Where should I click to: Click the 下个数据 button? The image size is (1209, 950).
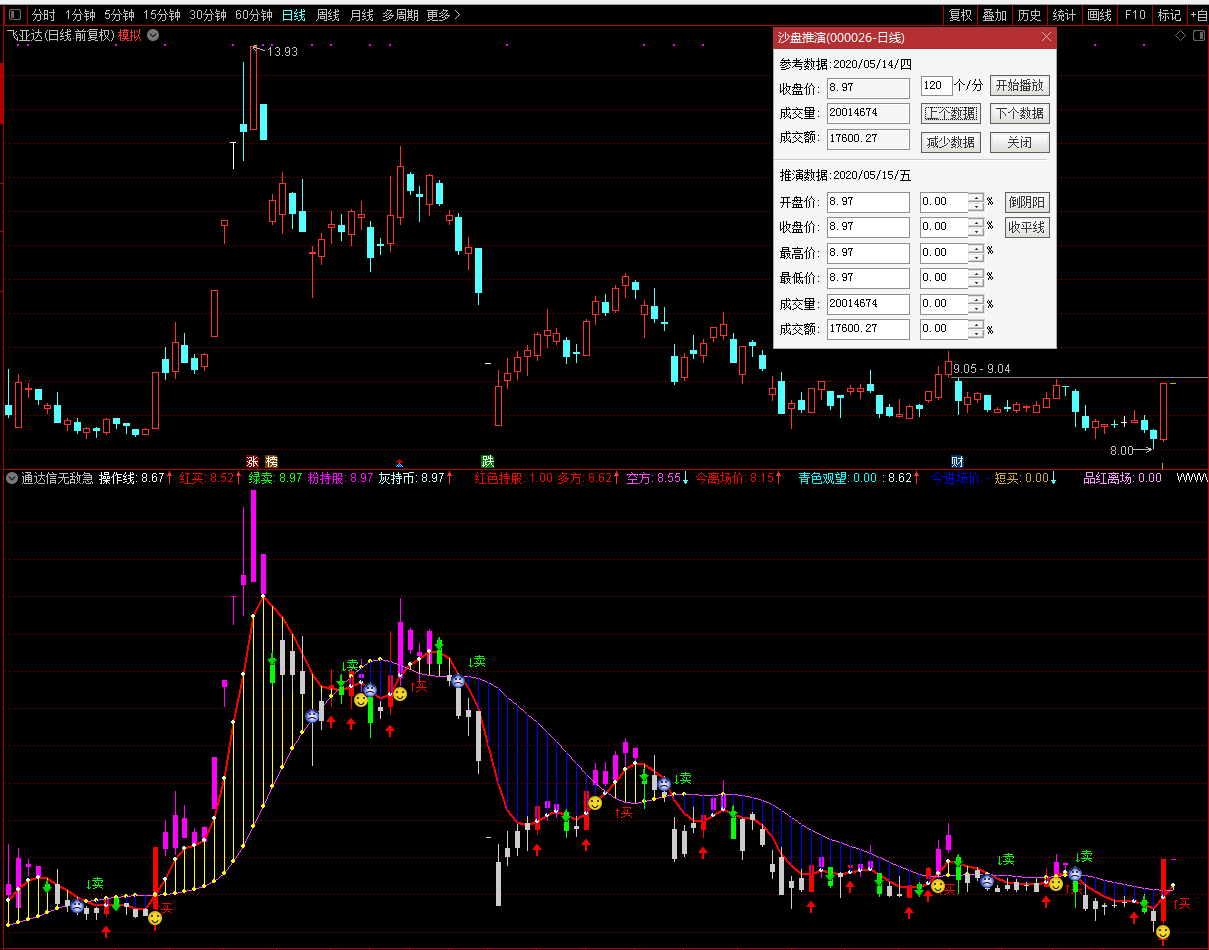1020,114
